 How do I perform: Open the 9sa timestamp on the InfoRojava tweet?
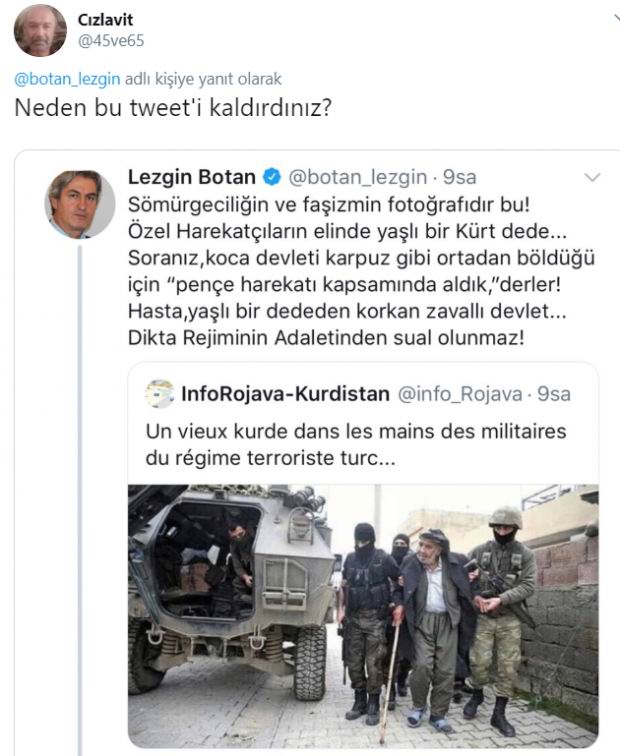pos(553,393)
